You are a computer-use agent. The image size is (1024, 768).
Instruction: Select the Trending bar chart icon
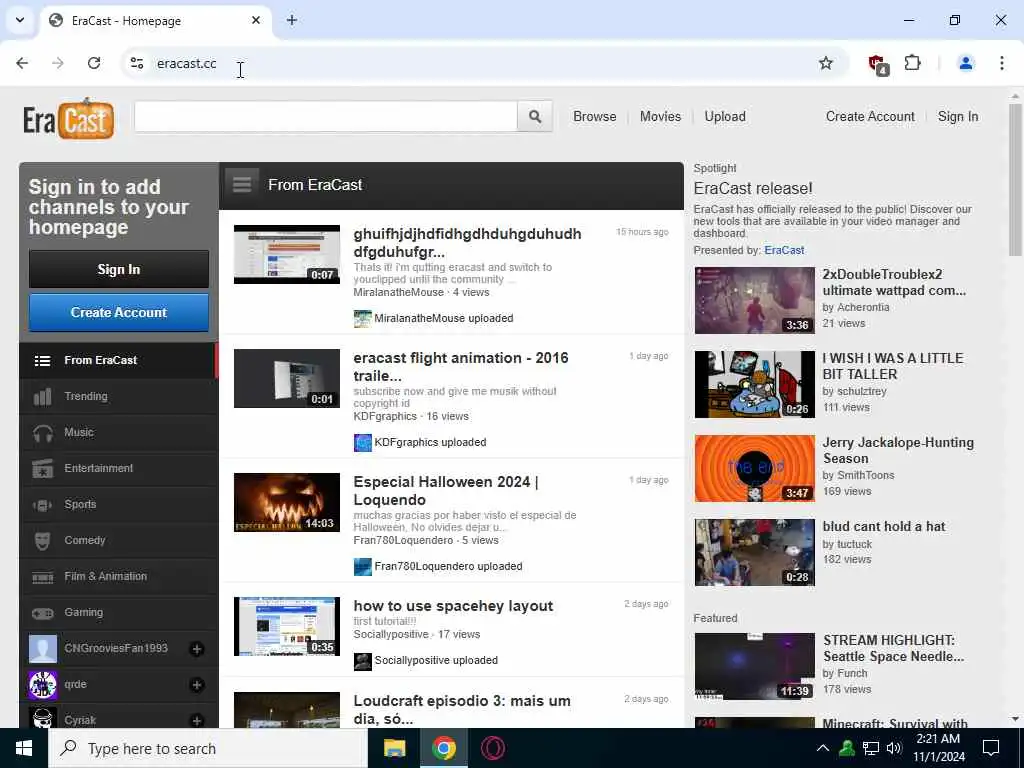[x=42, y=396]
